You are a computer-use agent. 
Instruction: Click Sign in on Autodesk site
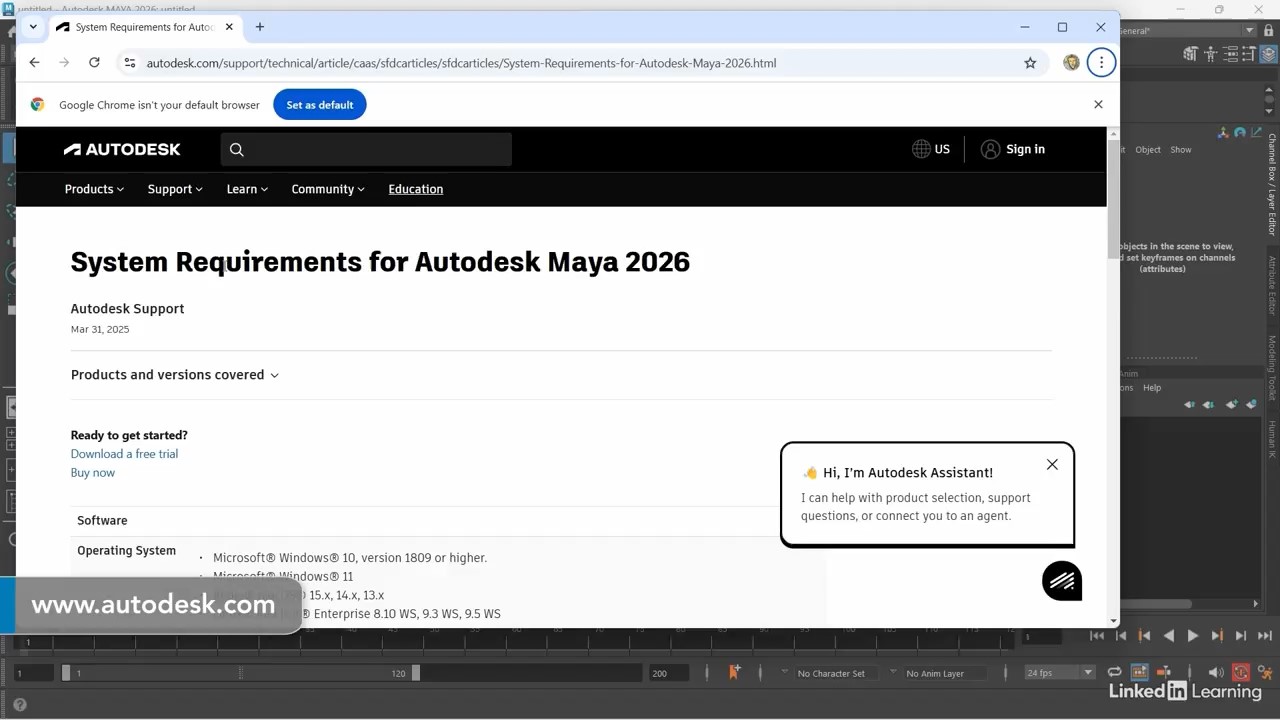(x=1013, y=149)
